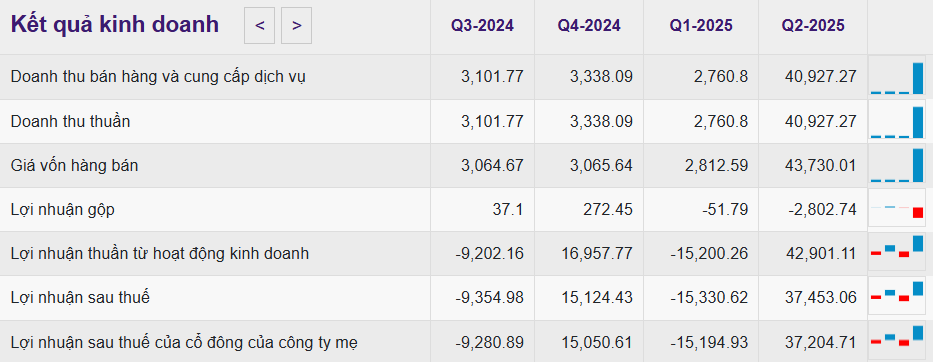Select the Q1-2025 column header
Image resolution: width=933 pixels, height=362 pixels.
[x=701, y=26]
